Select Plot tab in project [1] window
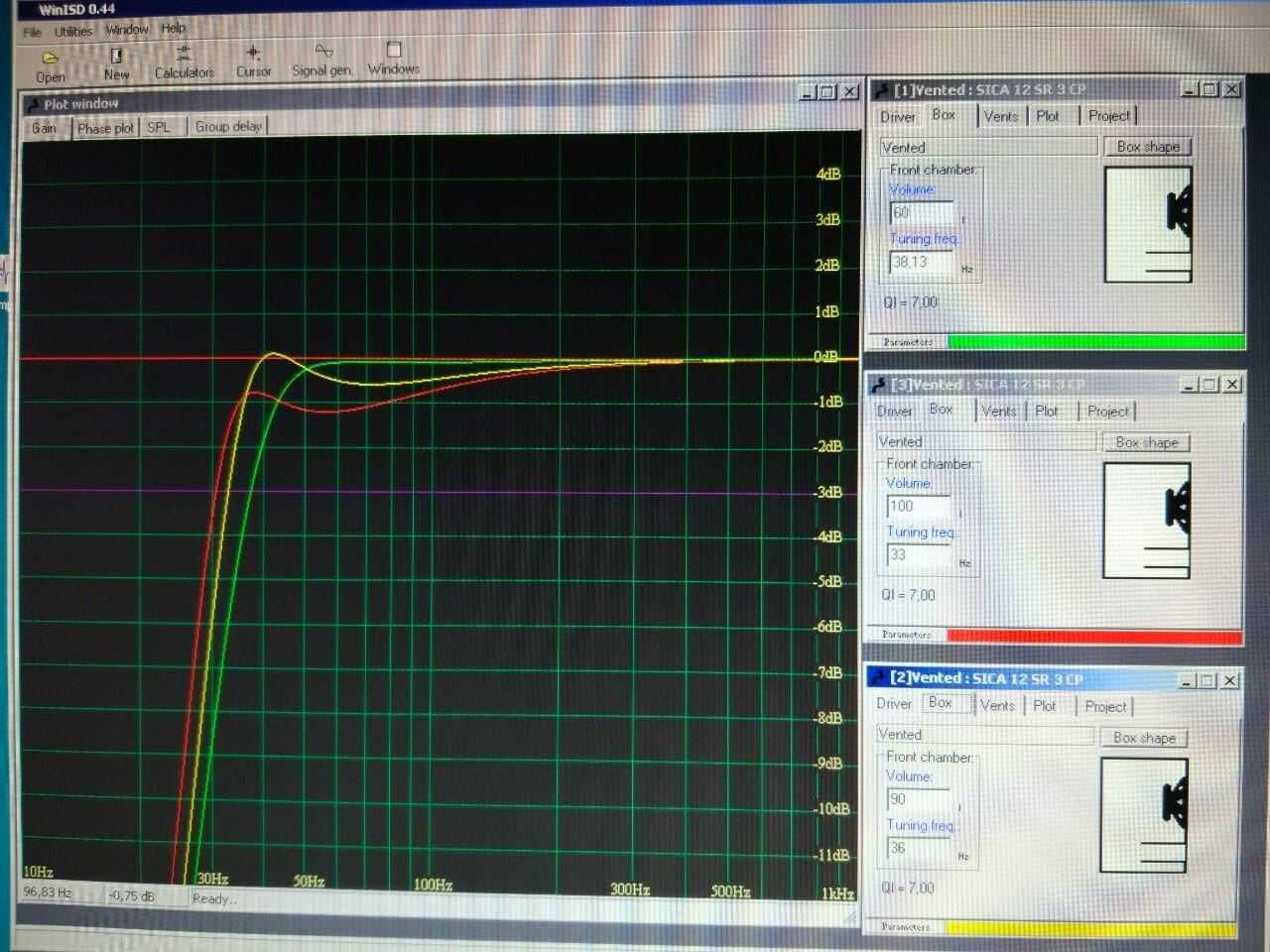1270x952 pixels. click(x=1048, y=116)
